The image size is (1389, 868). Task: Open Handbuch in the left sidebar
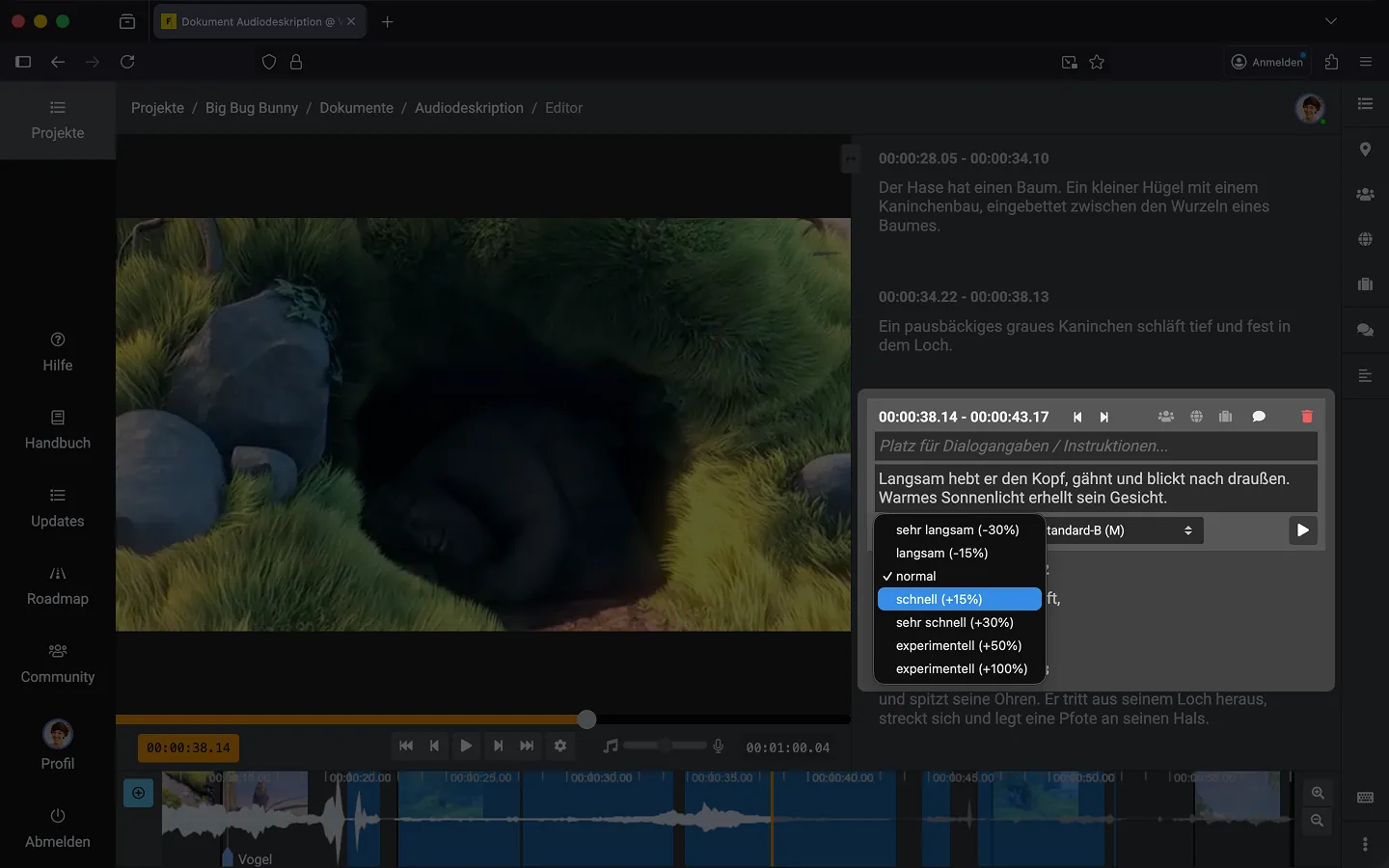[x=58, y=430]
